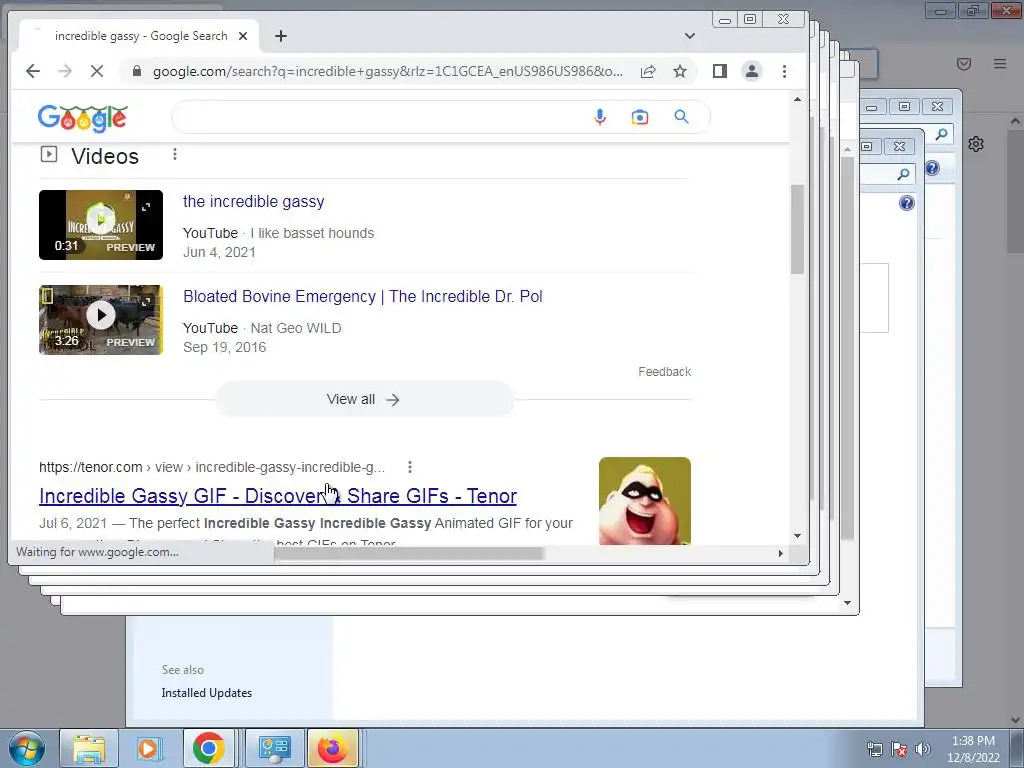Click scroll-down arrow of Chrome page scrollbar
Viewport: 1024px width, 768px height.
pyautogui.click(x=797, y=536)
